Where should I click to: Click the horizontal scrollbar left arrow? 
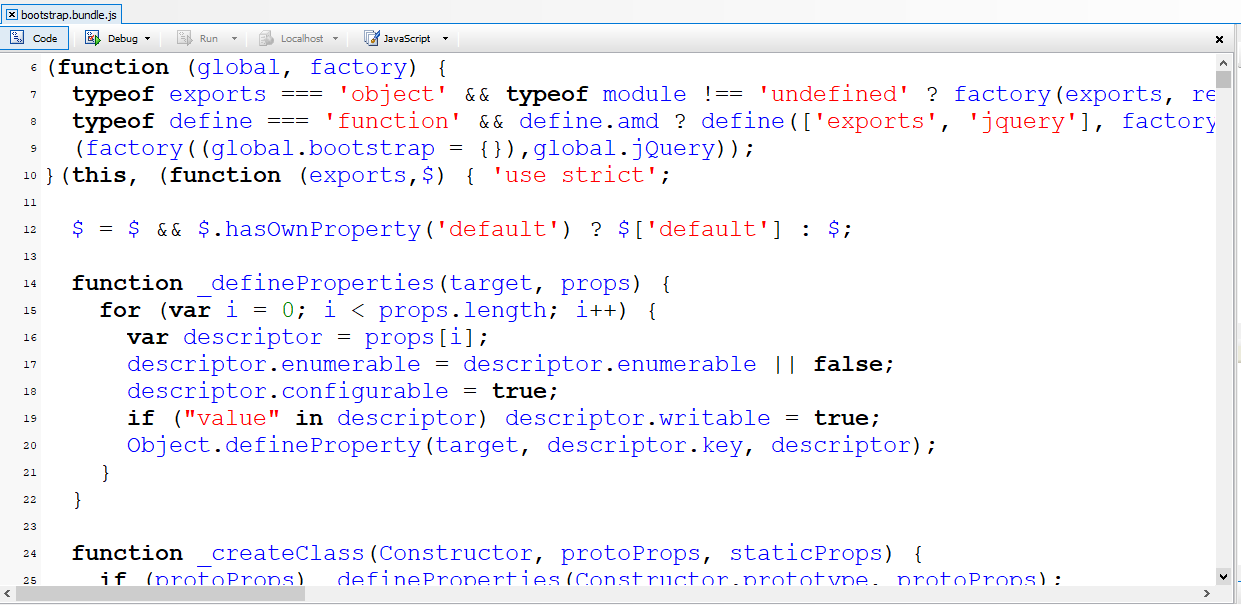coord(8,594)
